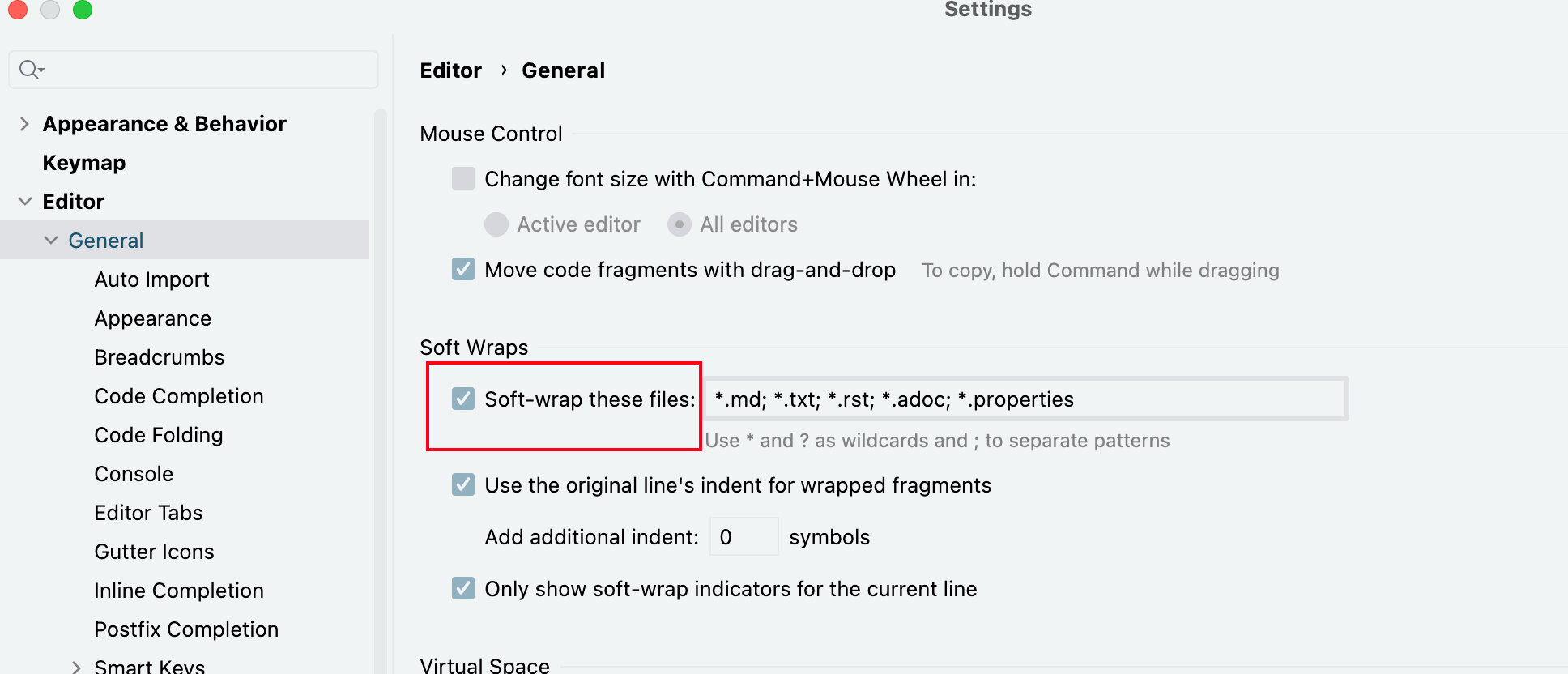The height and width of the screenshot is (674, 1568).
Task: Expand Appearance & Behavior section
Action: [x=24, y=124]
